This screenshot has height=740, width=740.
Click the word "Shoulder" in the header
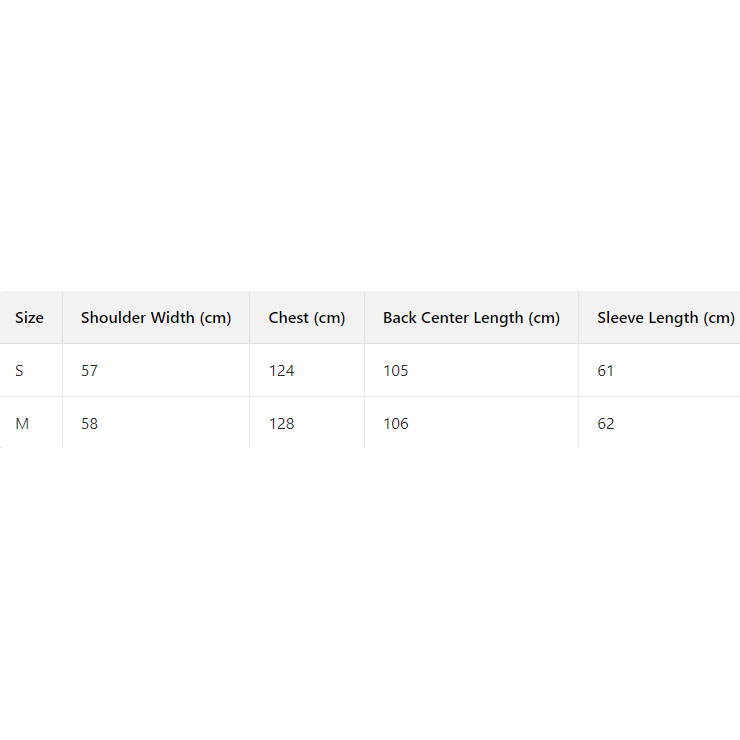113,318
